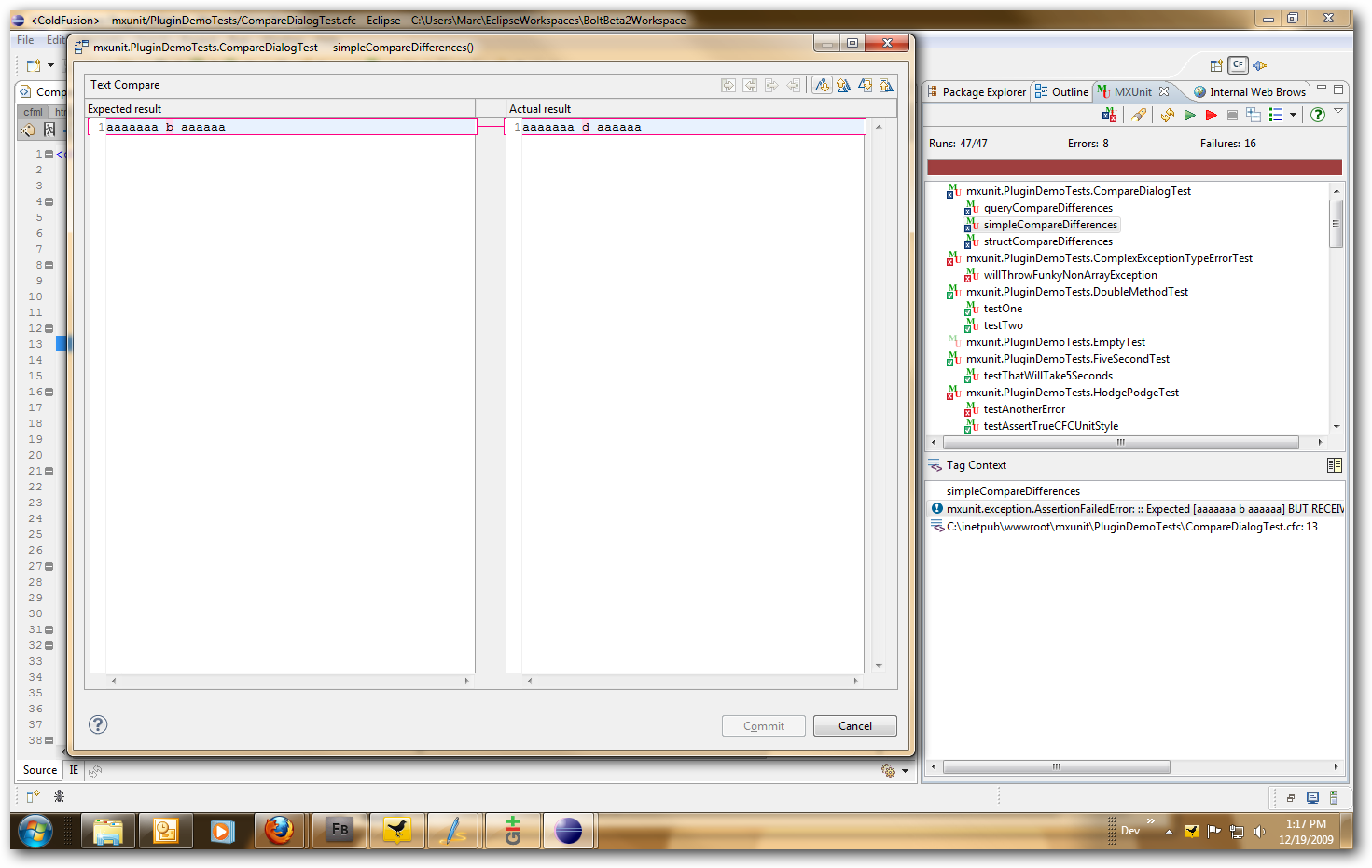Click the Commit button
The image size is (1372, 868).
[763, 726]
